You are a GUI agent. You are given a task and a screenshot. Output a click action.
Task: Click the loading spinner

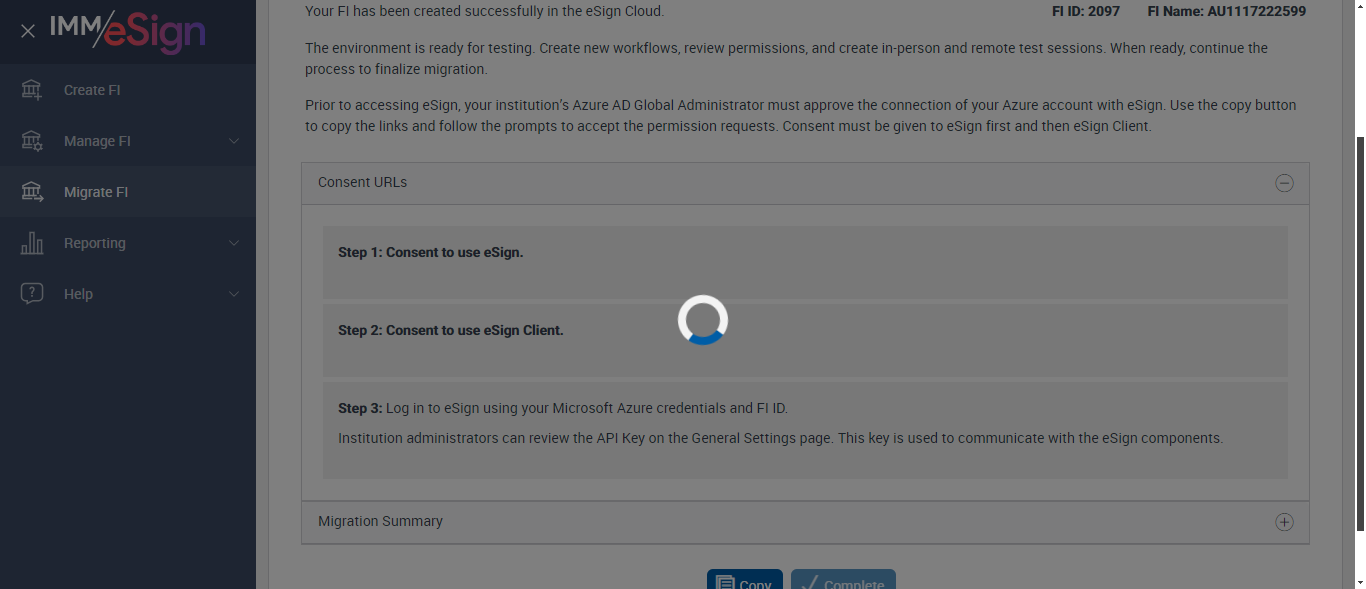pos(703,320)
